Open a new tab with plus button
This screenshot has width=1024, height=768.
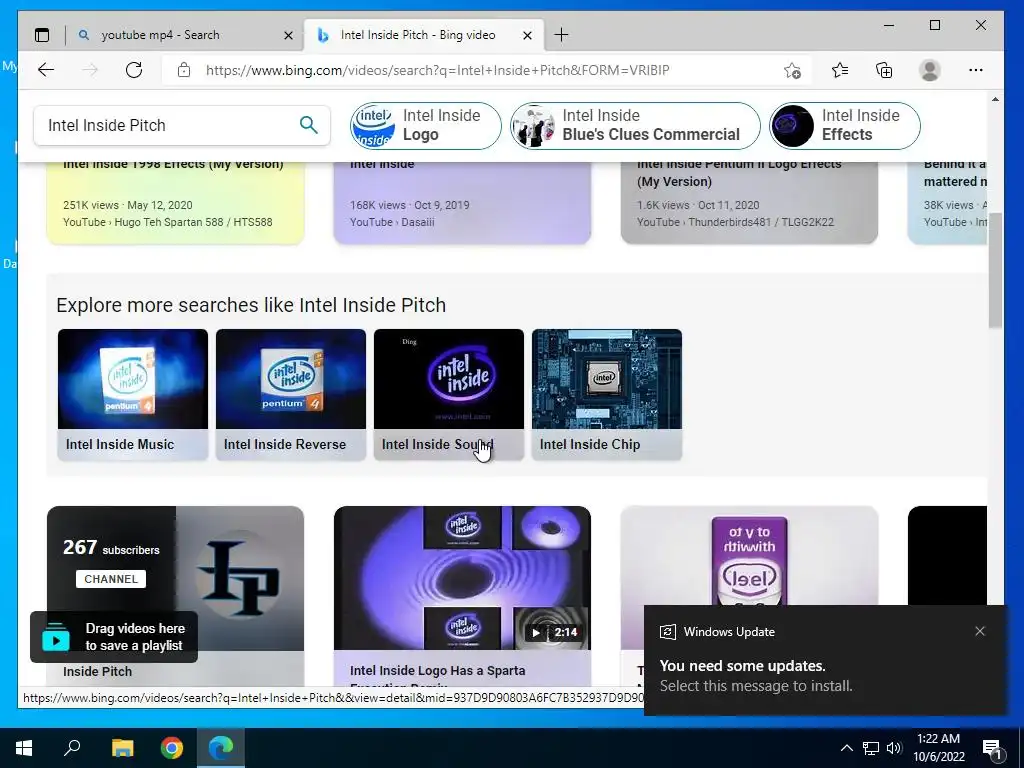pyautogui.click(x=561, y=35)
